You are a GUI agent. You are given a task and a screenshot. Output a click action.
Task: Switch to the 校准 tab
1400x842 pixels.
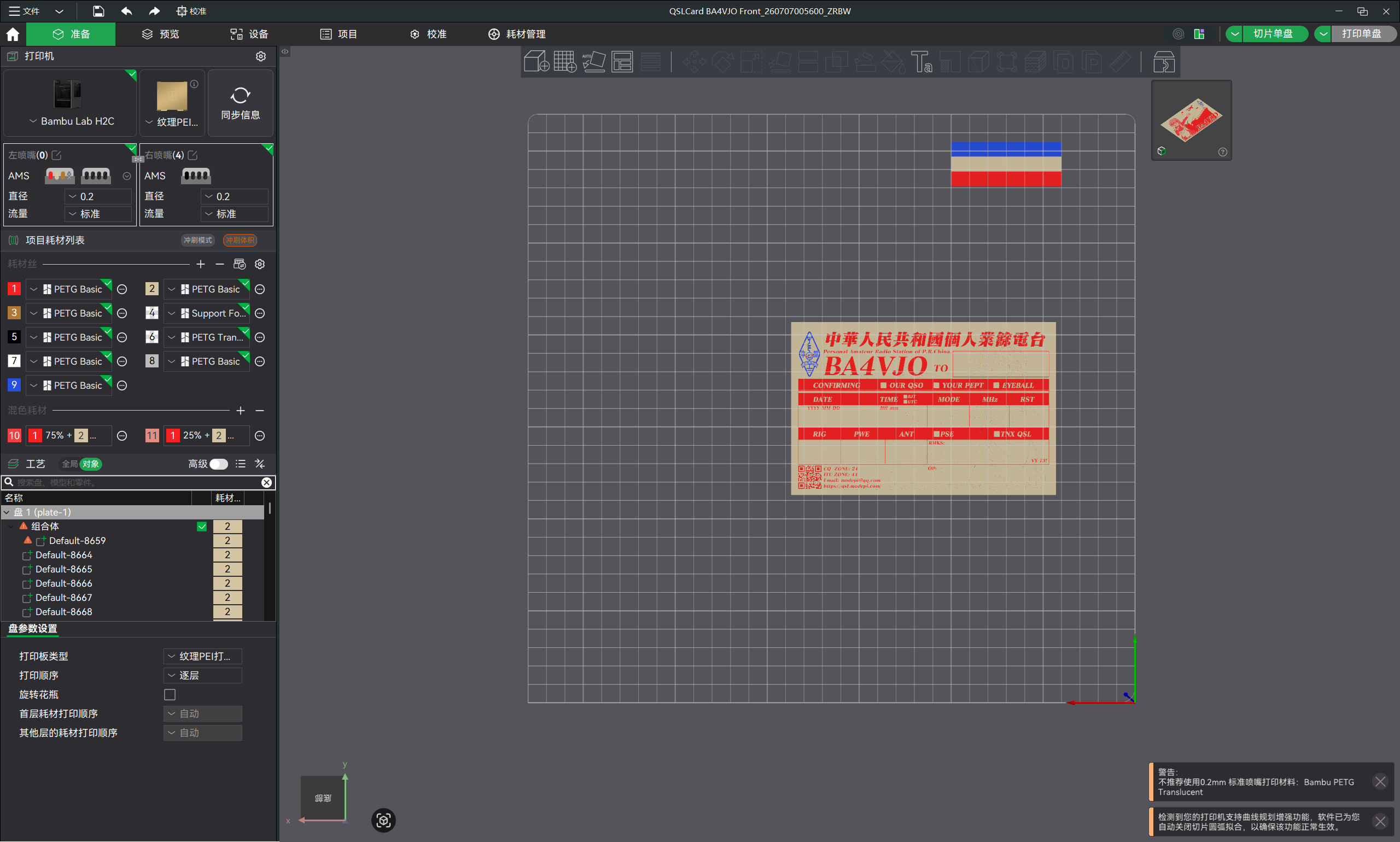click(x=428, y=34)
